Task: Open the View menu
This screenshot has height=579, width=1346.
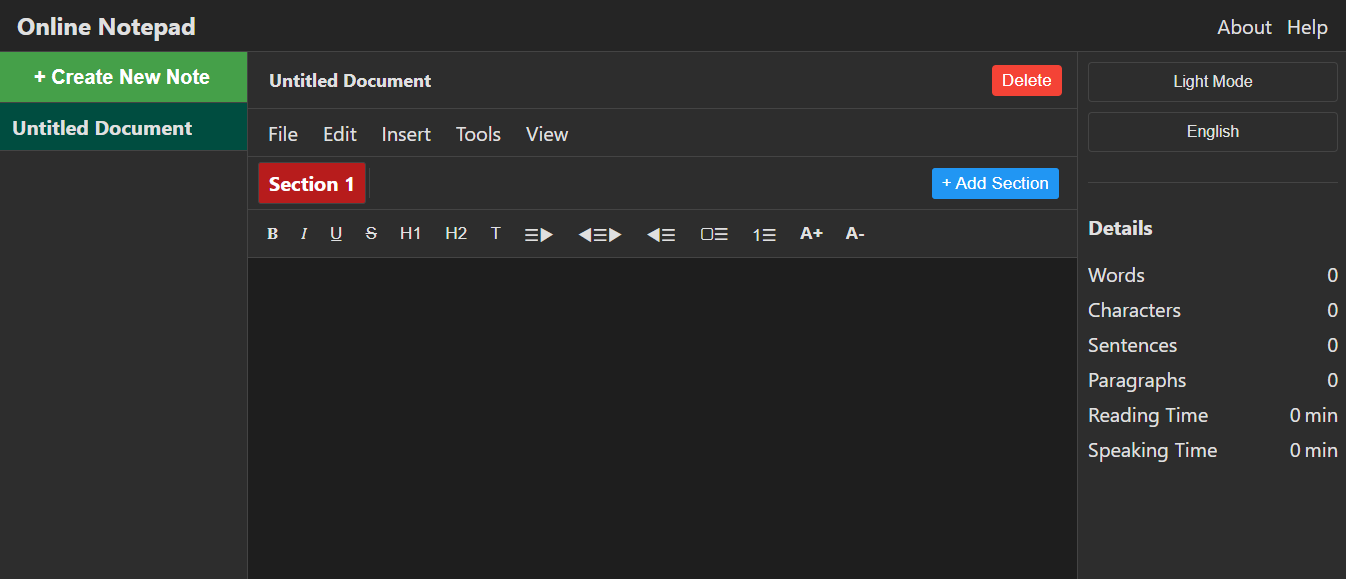Action: click(546, 133)
